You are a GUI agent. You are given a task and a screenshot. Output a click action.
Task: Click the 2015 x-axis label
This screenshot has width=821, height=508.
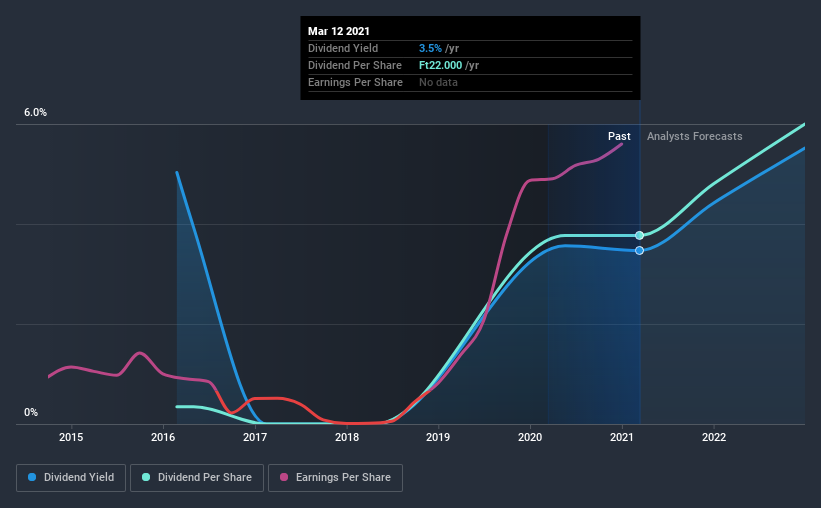pyautogui.click(x=71, y=437)
